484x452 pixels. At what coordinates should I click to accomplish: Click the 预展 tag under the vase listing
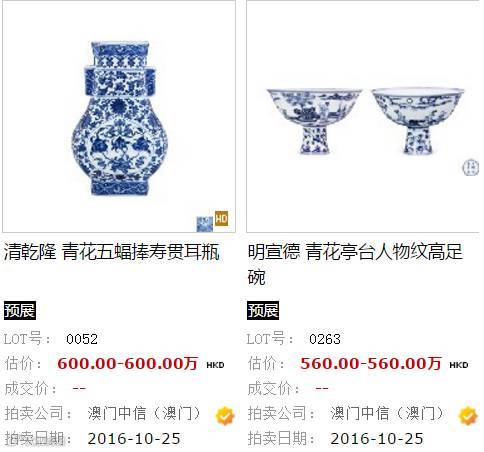click(x=20, y=310)
